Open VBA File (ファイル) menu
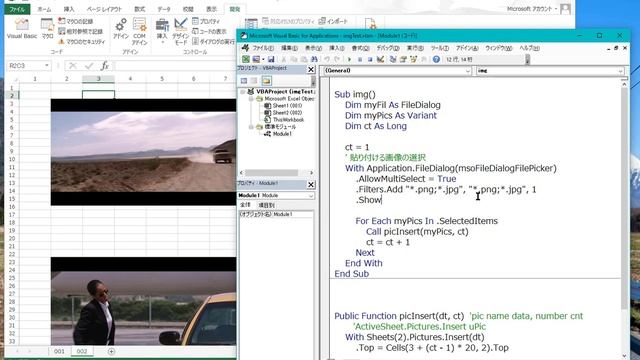Viewport: 640px width, 360px height. point(263,48)
